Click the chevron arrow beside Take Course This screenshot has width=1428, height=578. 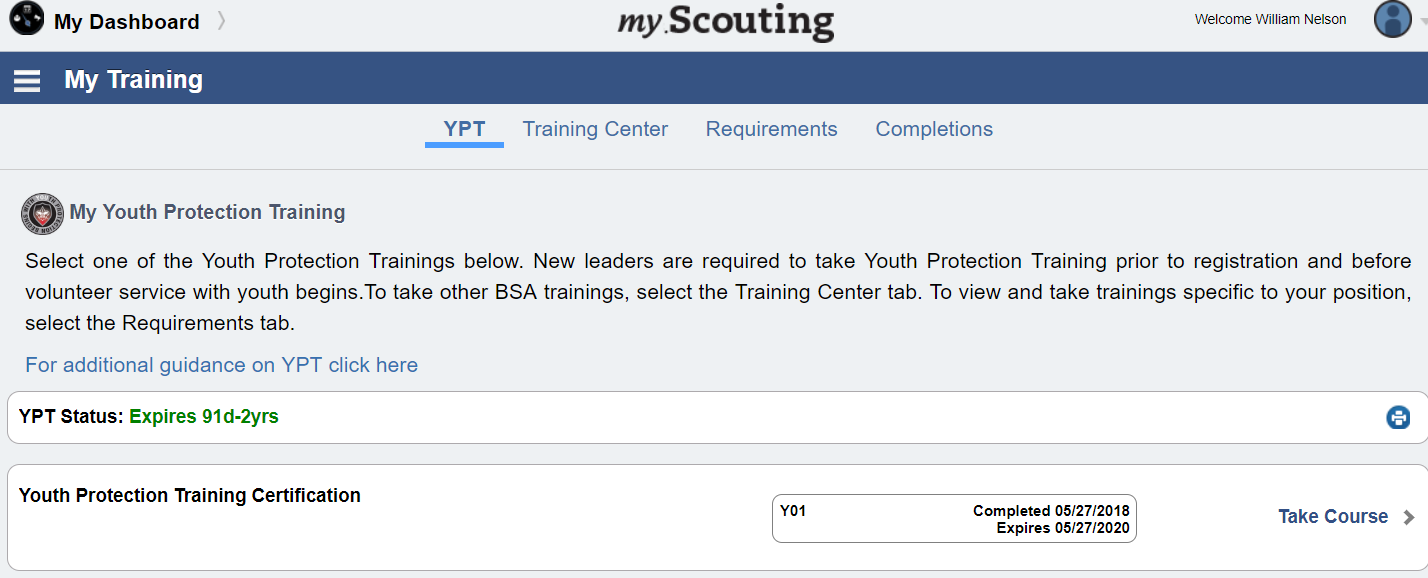coord(1409,517)
